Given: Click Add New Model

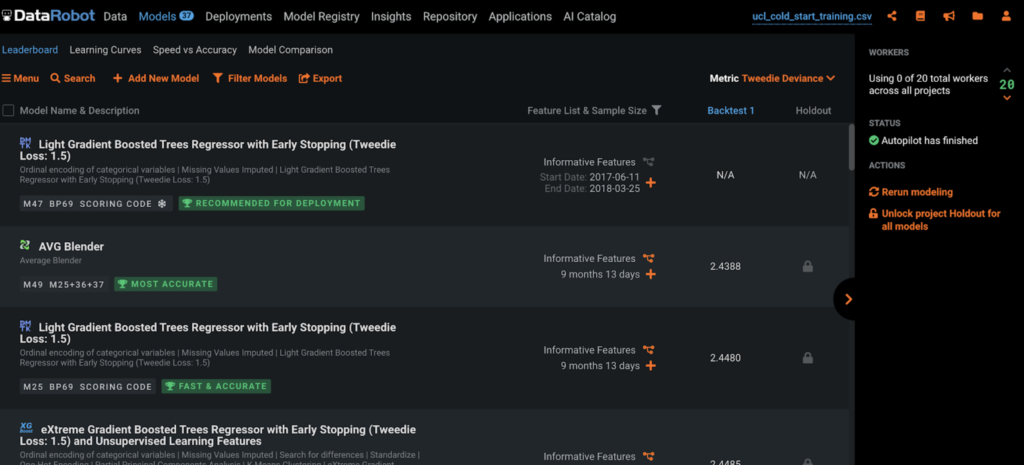Looking at the screenshot, I should point(156,78).
